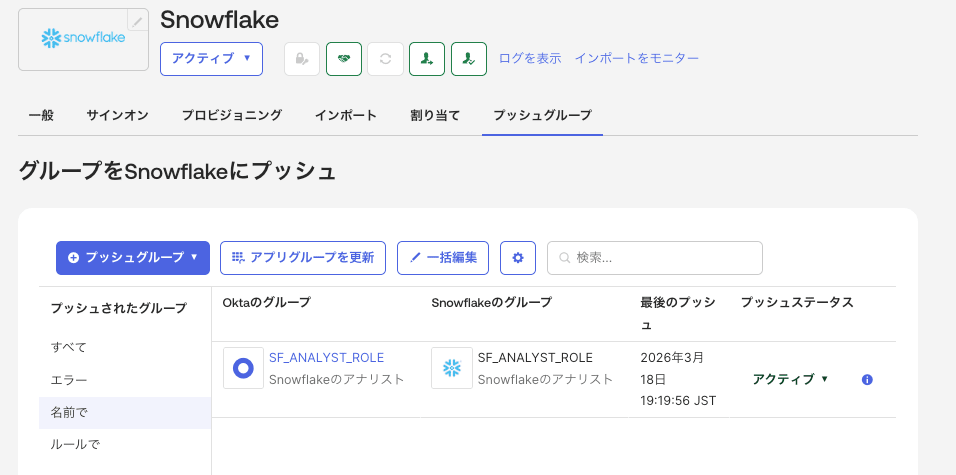Screen dimensions: 956x475
Task: Select the エラー filter in sidebar
Action: click(x=69, y=380)
